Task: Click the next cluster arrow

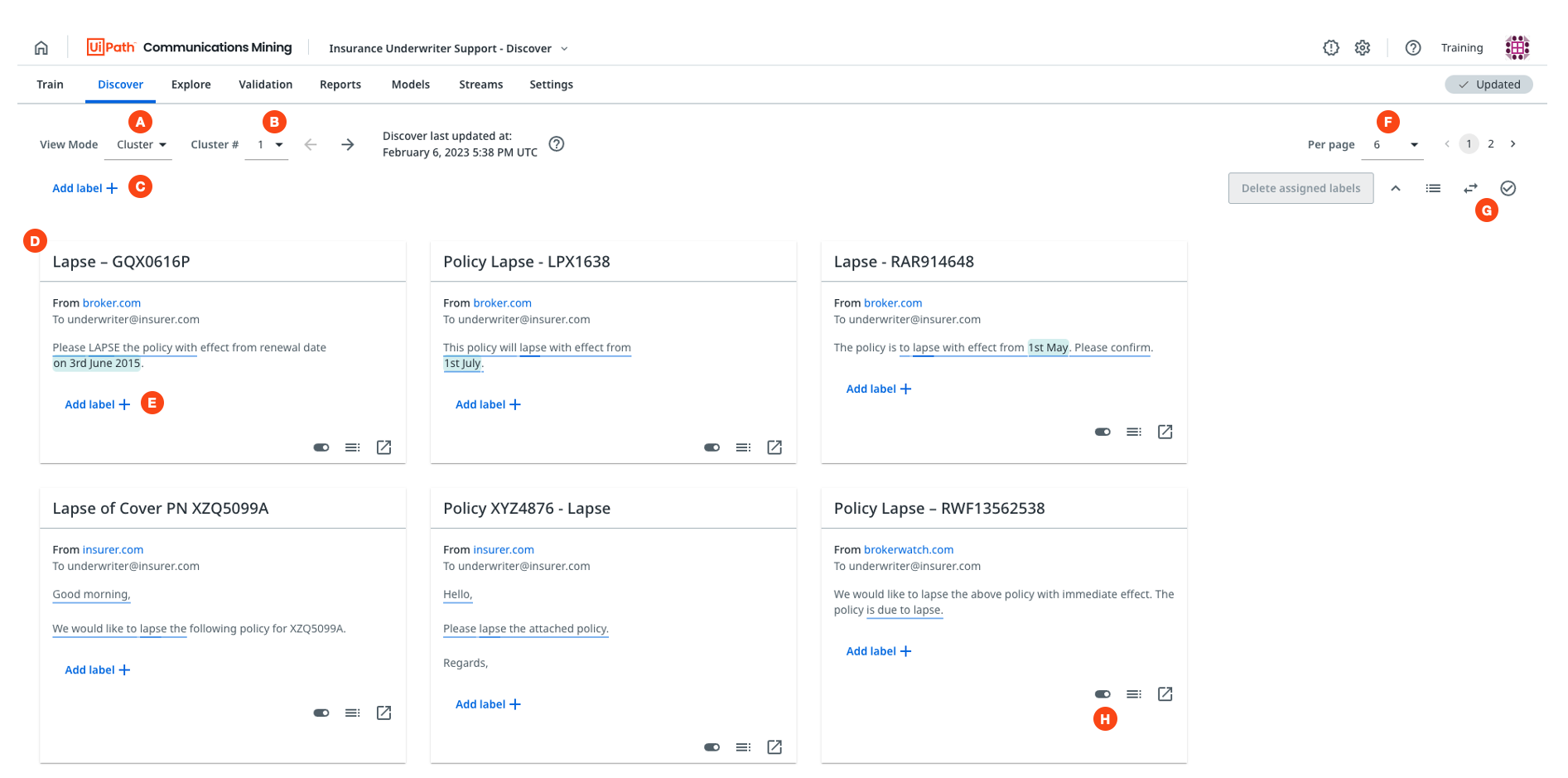Action: coord(348,145)
